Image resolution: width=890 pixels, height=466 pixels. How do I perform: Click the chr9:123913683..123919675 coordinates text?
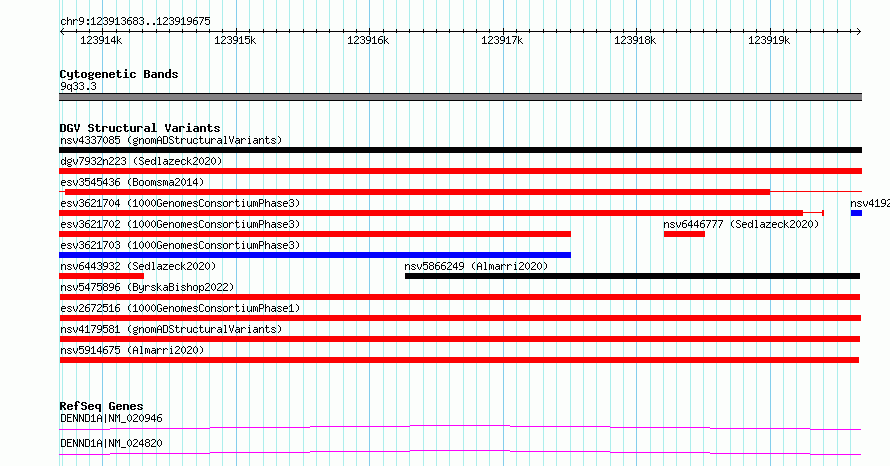(135, 22)
